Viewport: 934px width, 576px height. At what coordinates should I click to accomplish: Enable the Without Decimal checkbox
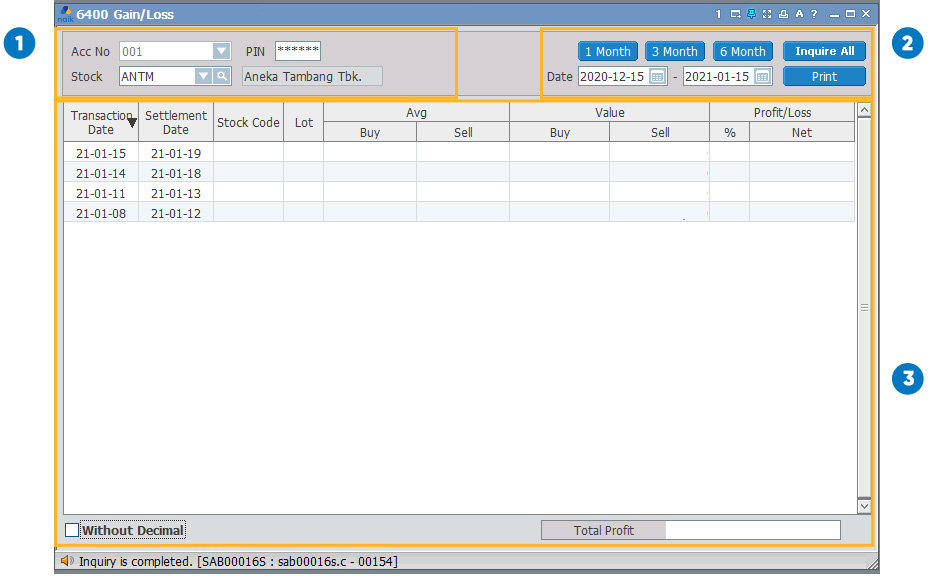(x=72, y=530)
